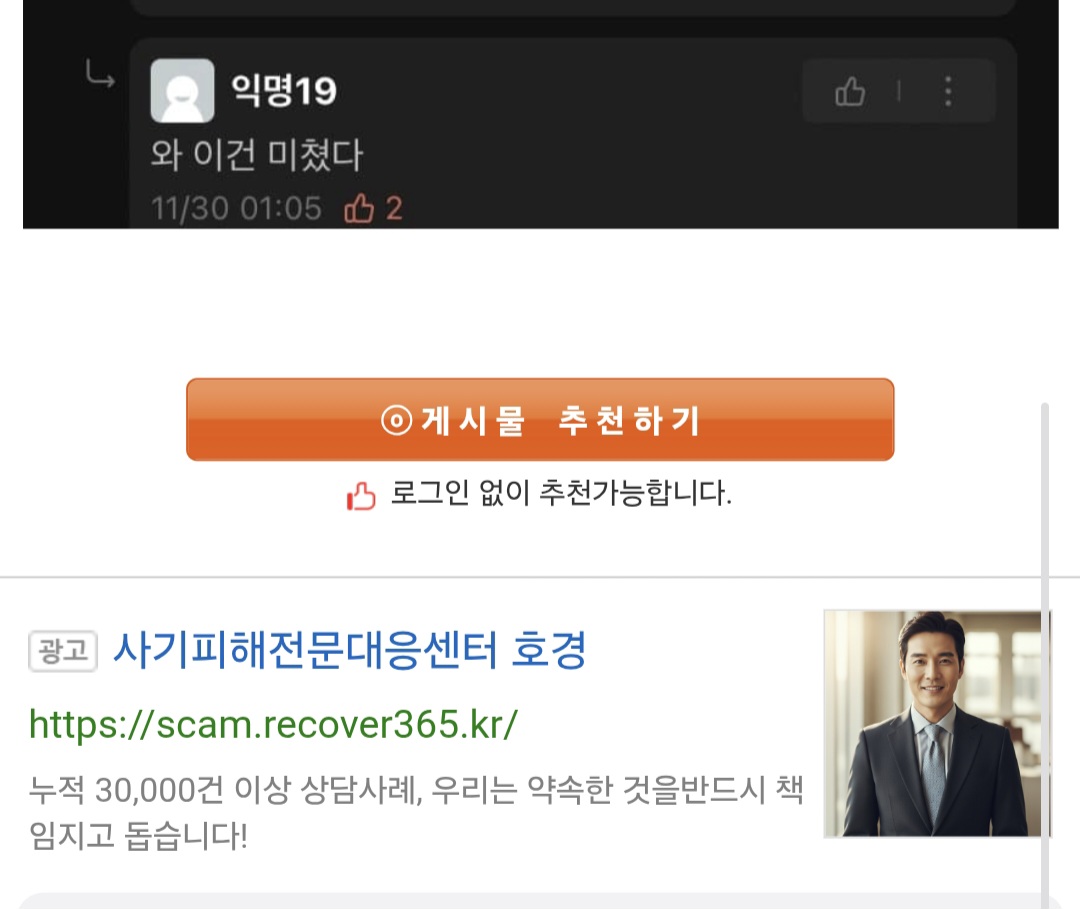Click the 익명19 profile avatar

pyautogui.click(x=183, y=91)
